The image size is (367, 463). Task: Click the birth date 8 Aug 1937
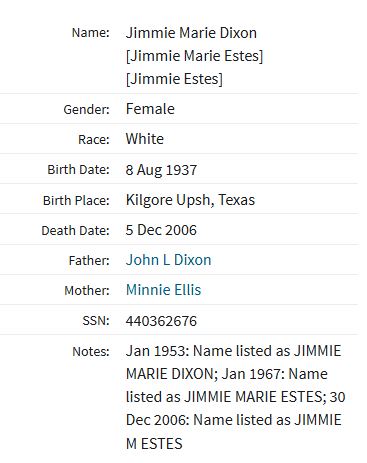coord(161,170)
